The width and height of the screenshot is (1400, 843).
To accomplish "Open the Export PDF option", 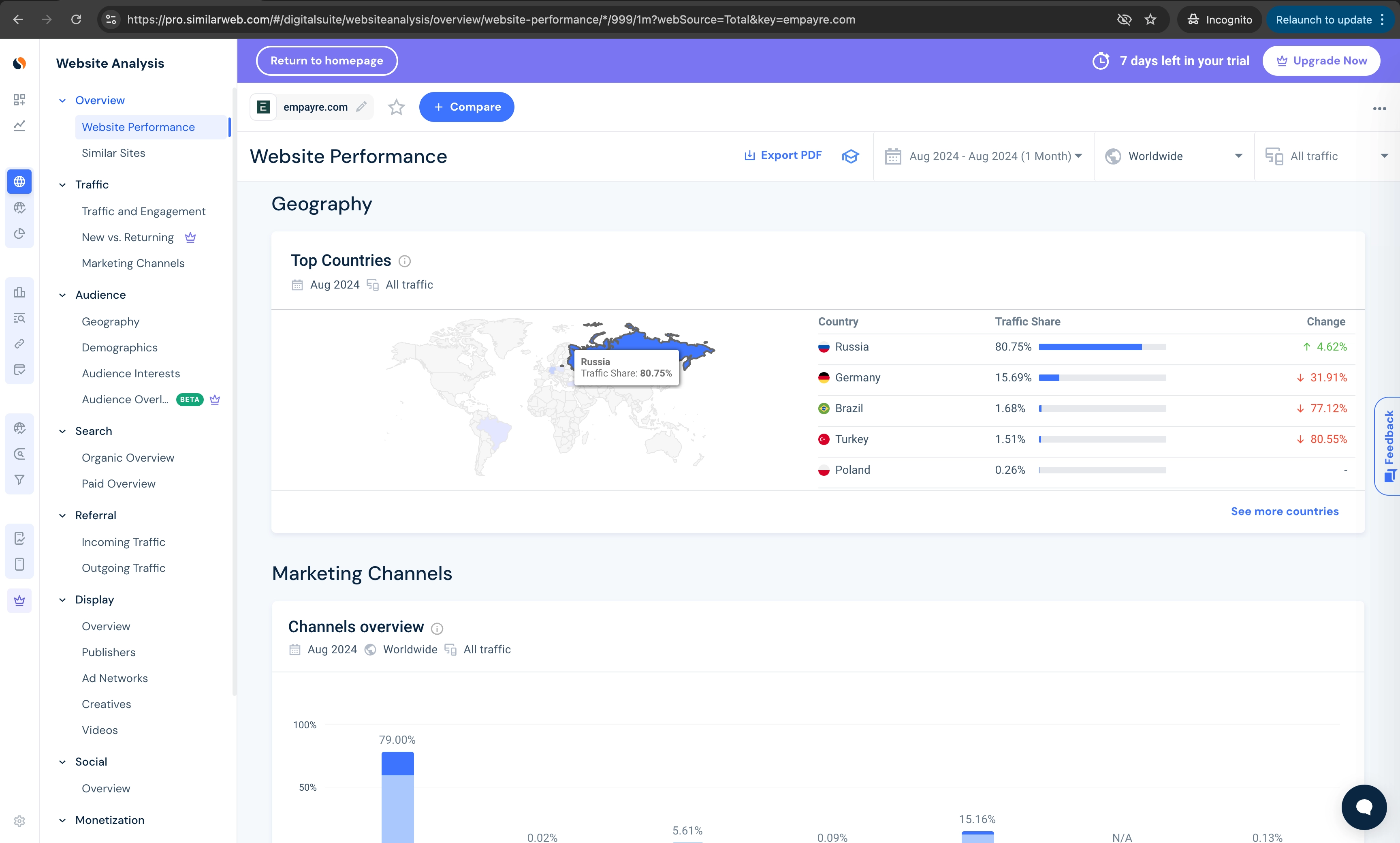I will point(782,155).
